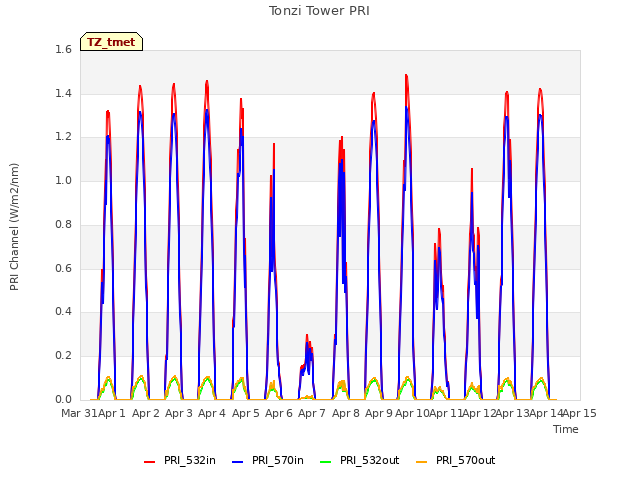The height and width of the screenshot is (480, 640).
Task: Click the blue PRI_570in legend swatch
Action: pos(238,461)
